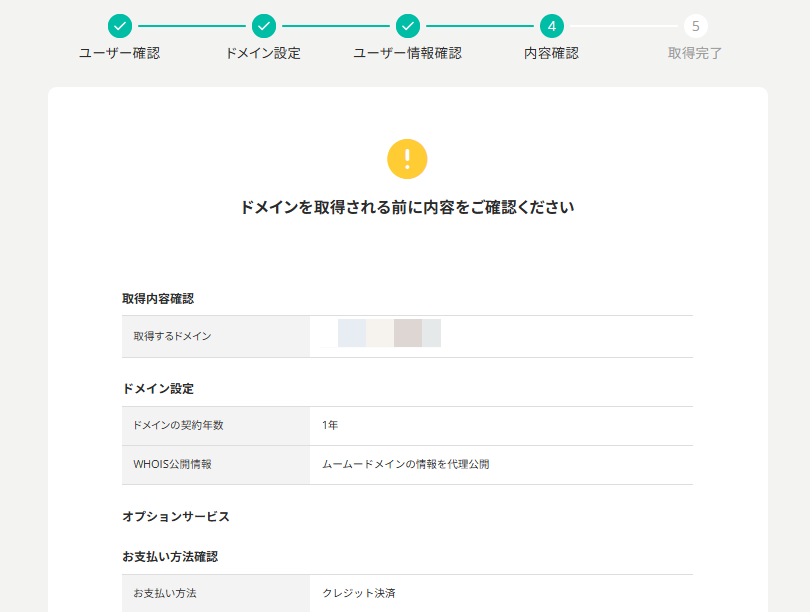Viewport: 810px width, 612px height.
Task: Click the step 4 内容確認 circle
Action: tap(551, 26)
